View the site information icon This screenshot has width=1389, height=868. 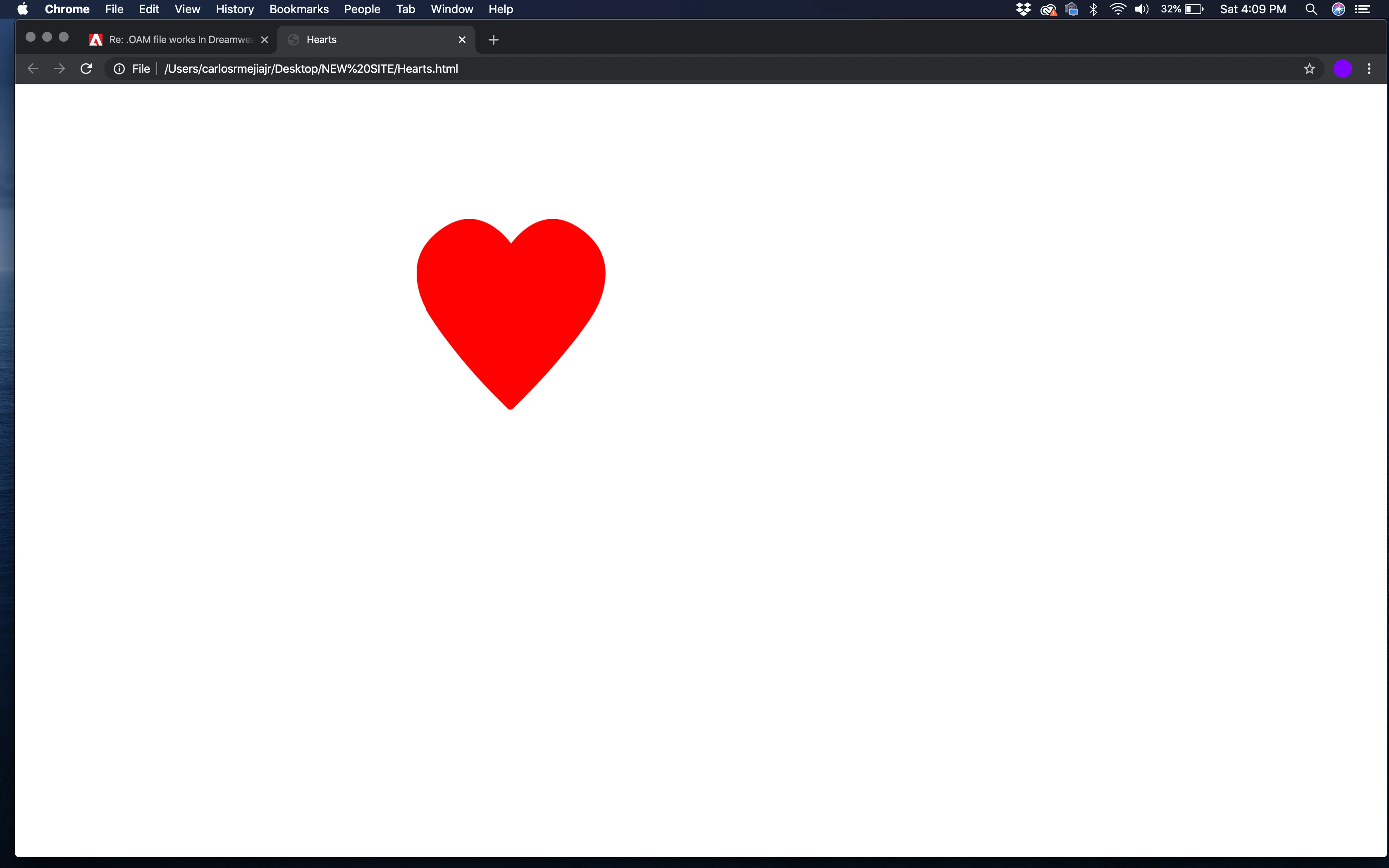point(119,69)
